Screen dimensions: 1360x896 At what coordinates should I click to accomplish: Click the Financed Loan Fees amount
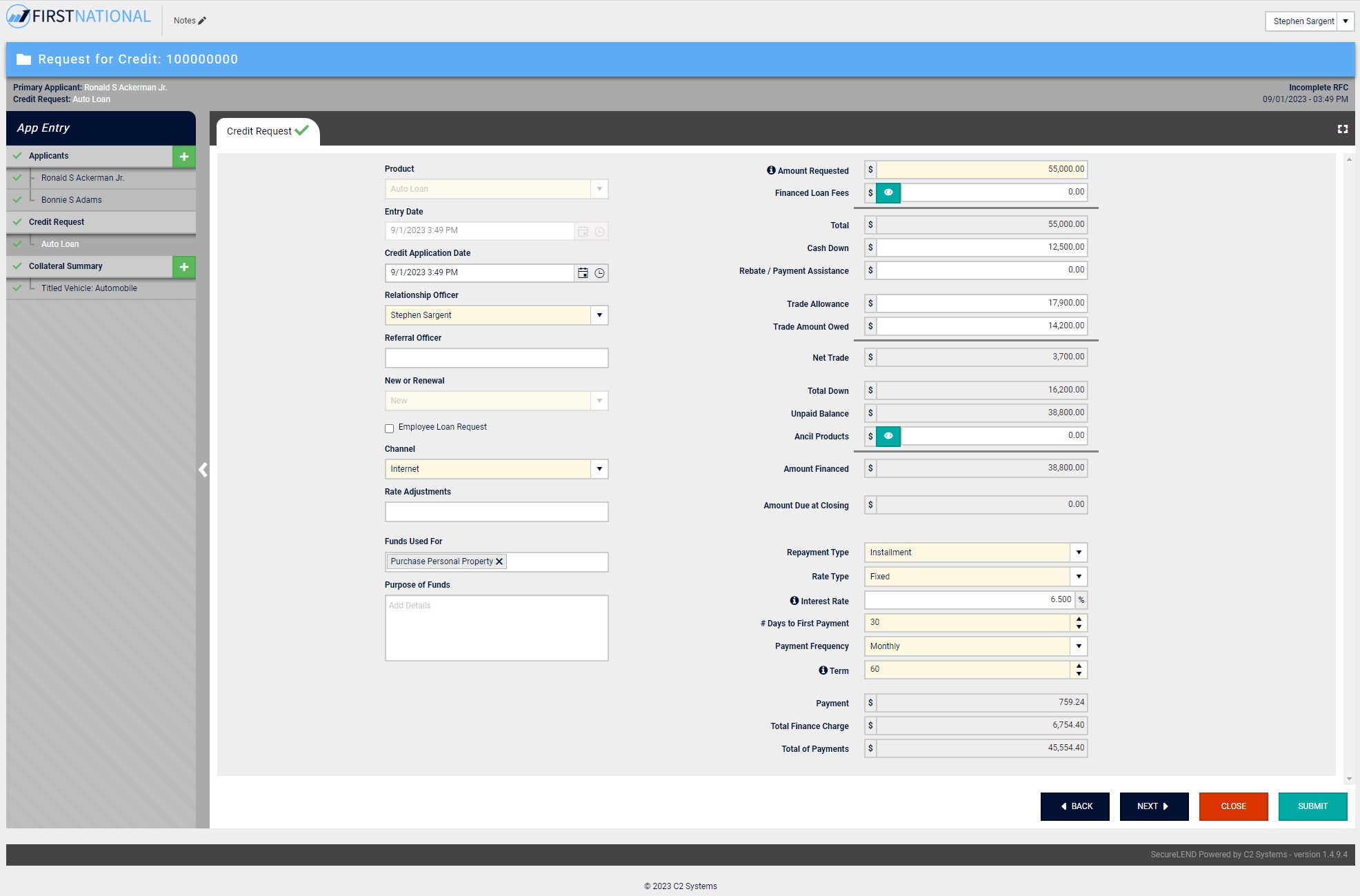[994, 192]
